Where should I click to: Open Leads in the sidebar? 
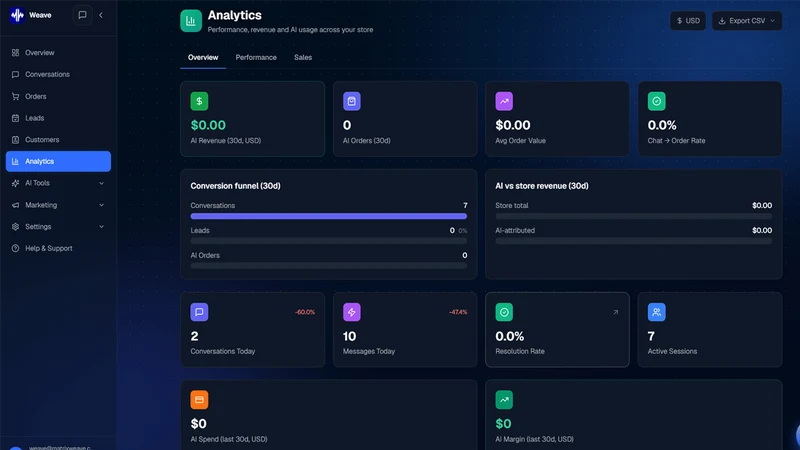[58, 118]
